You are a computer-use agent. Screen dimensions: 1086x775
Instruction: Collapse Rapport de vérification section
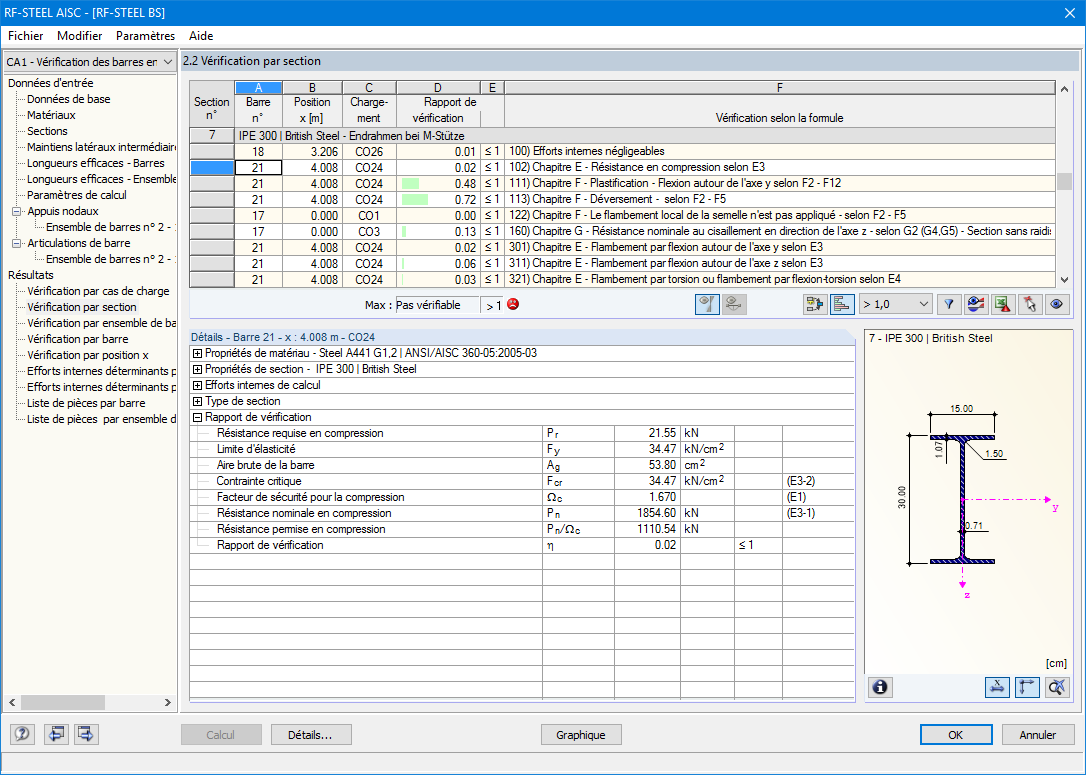[x=197, y=417]
